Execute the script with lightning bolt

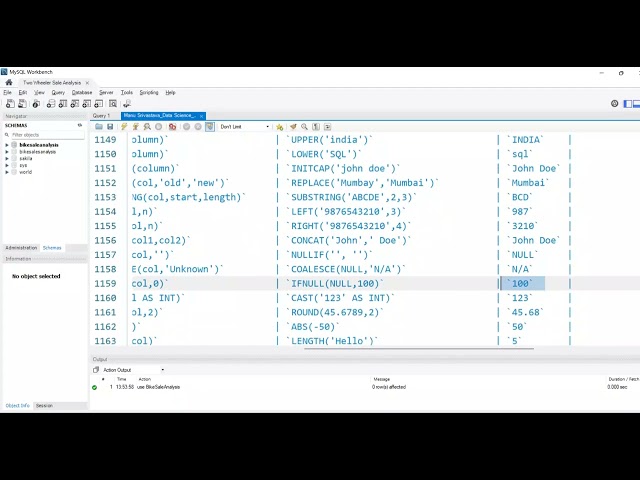pyautogui.click(x=124, y=127)
